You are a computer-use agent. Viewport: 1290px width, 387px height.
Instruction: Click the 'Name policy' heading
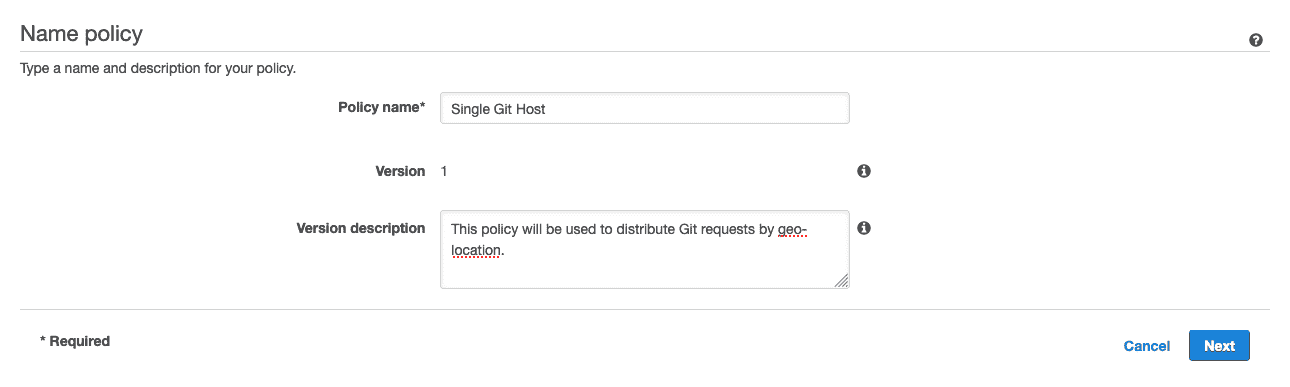tap(82, 34)
